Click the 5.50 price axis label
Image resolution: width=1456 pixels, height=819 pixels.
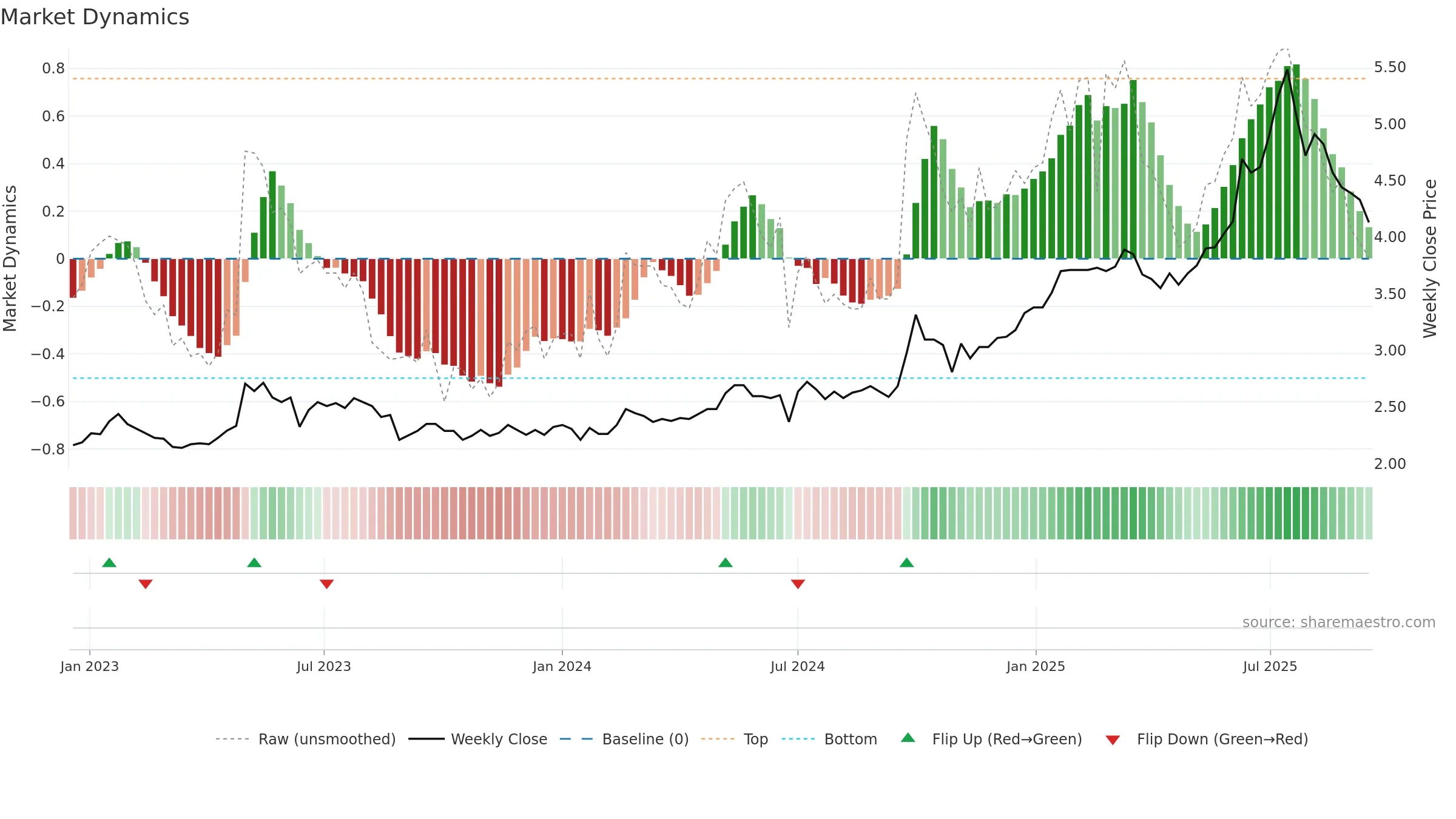click(1390, 67)
